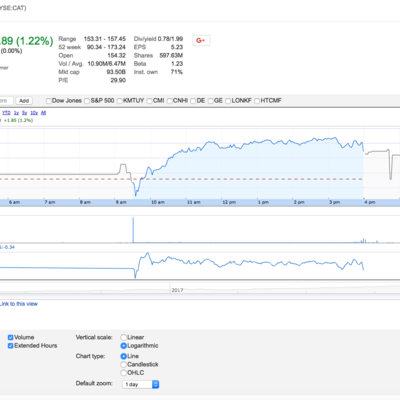Check the DE comparison box
The image size is (400, 400).
[193, 101]
